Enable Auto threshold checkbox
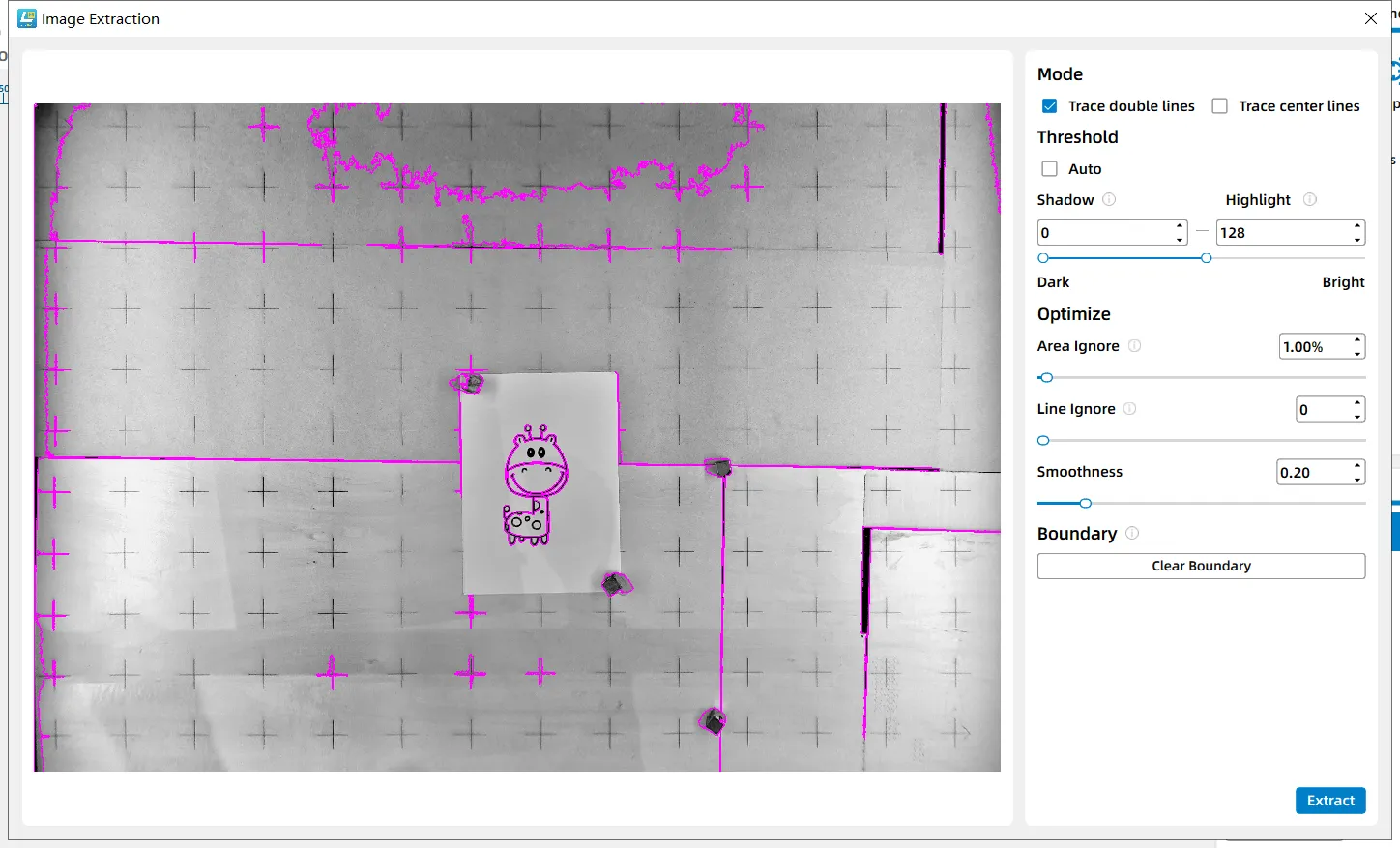This screenshot has height=848, width=1400. click(x=1049, y=169)
